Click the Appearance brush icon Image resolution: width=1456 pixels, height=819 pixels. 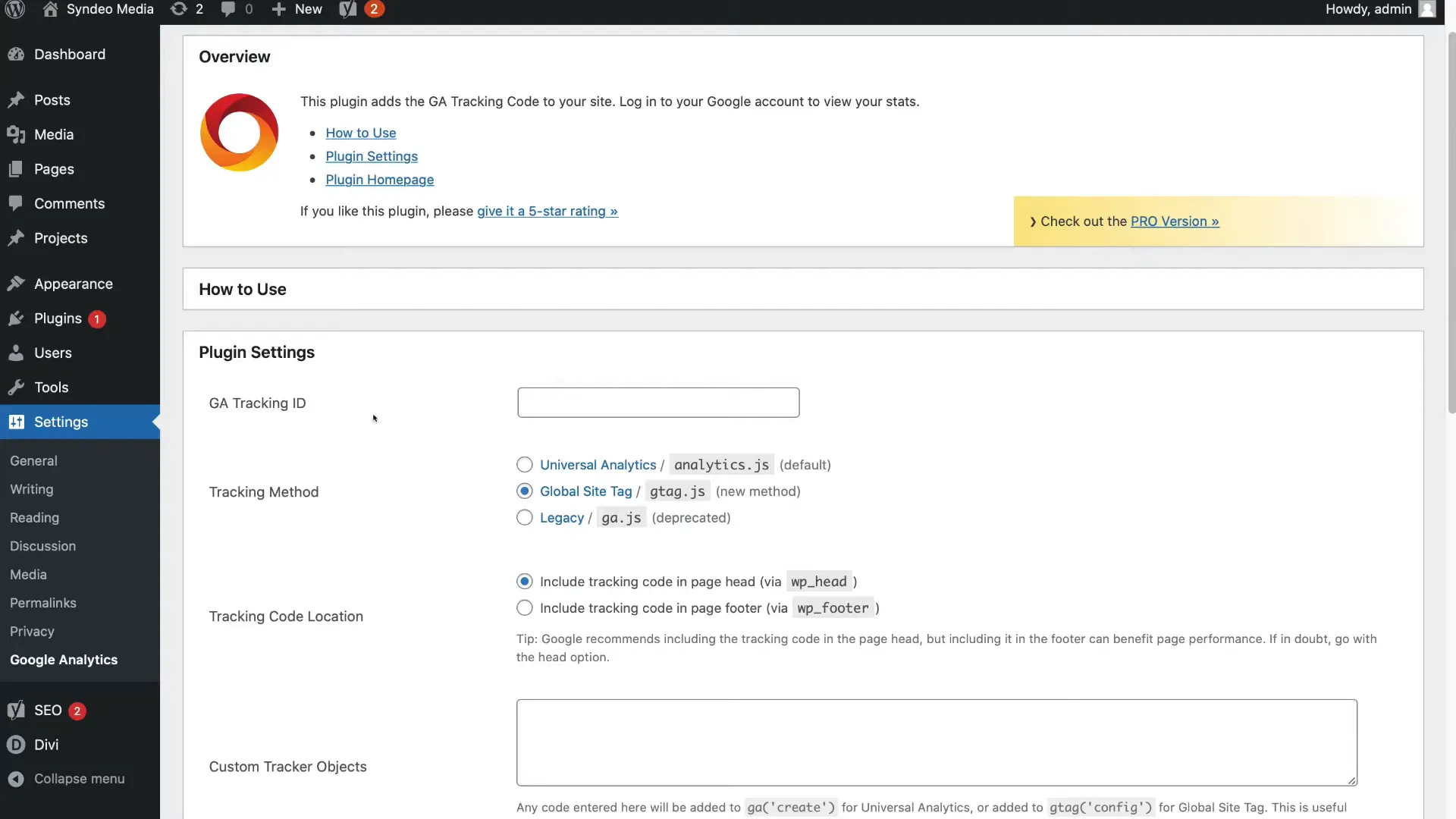16,284
